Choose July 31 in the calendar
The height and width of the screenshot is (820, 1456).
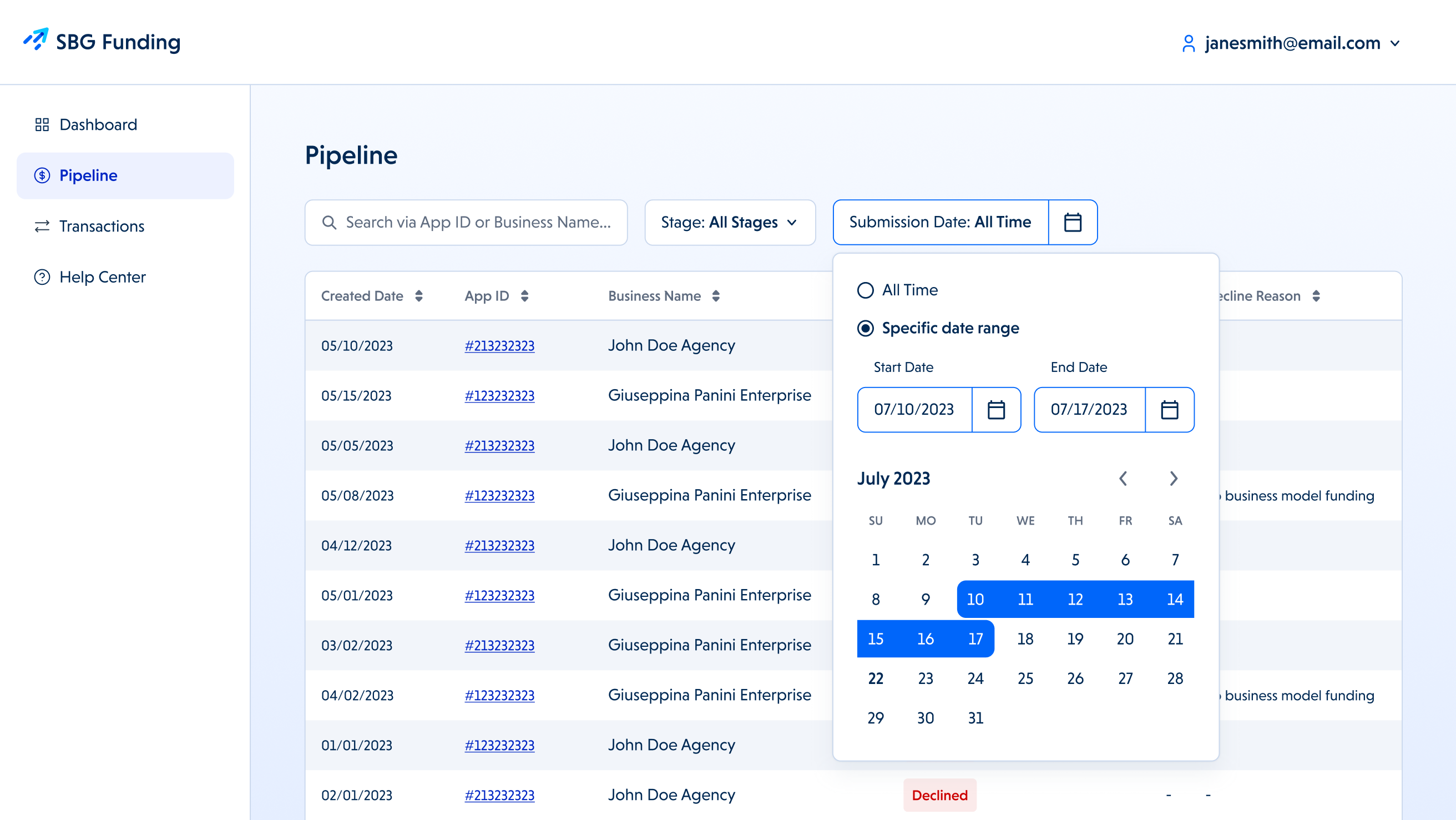coord(975,718)
